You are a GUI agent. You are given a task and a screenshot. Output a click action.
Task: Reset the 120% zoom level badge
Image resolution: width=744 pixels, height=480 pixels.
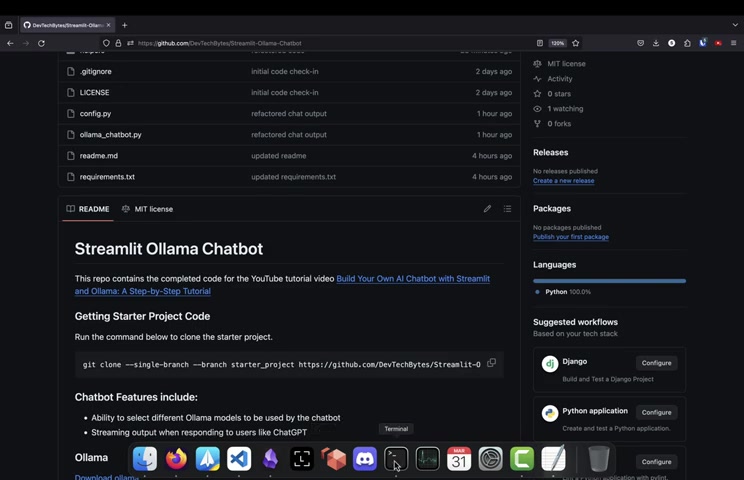[x=558, y=43]
